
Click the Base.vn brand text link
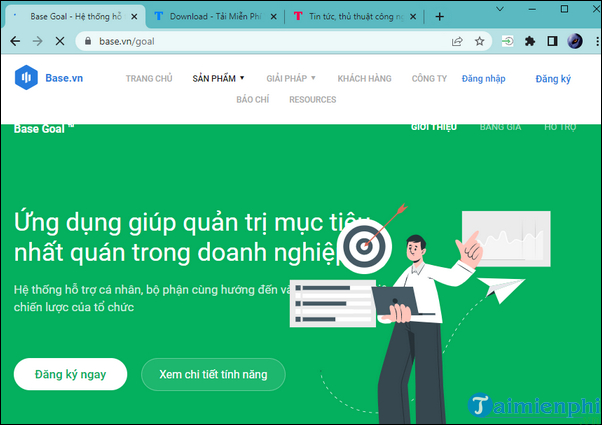coord(64,78)
